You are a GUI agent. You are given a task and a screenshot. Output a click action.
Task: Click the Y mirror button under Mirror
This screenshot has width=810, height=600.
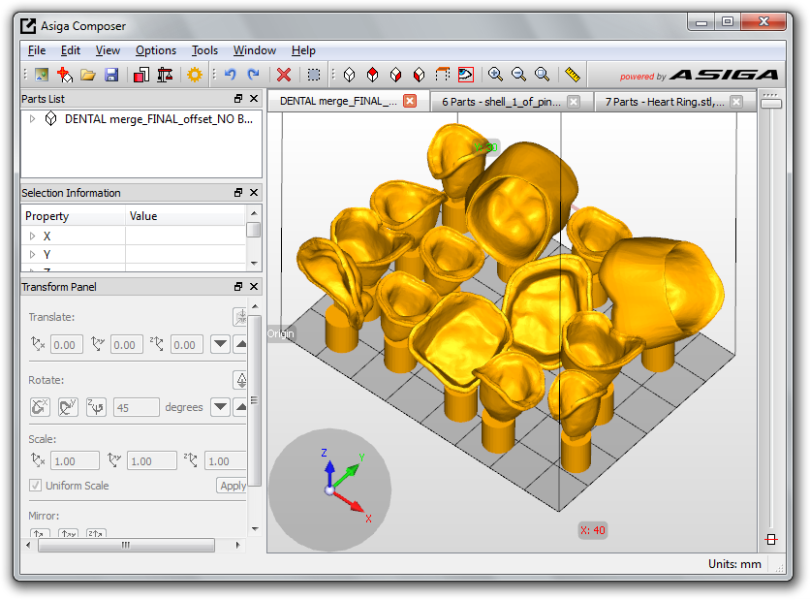coord(68,533)
